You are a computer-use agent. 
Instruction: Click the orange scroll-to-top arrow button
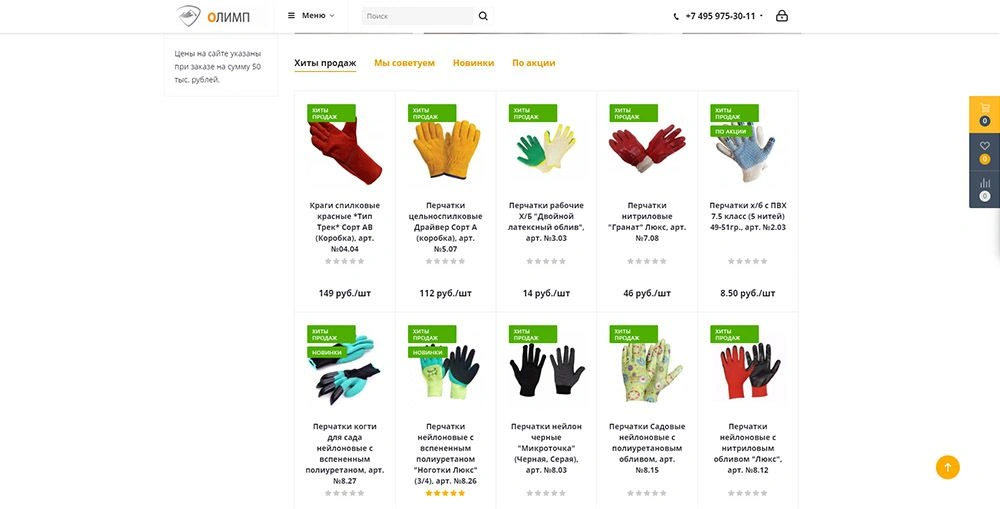947,467
